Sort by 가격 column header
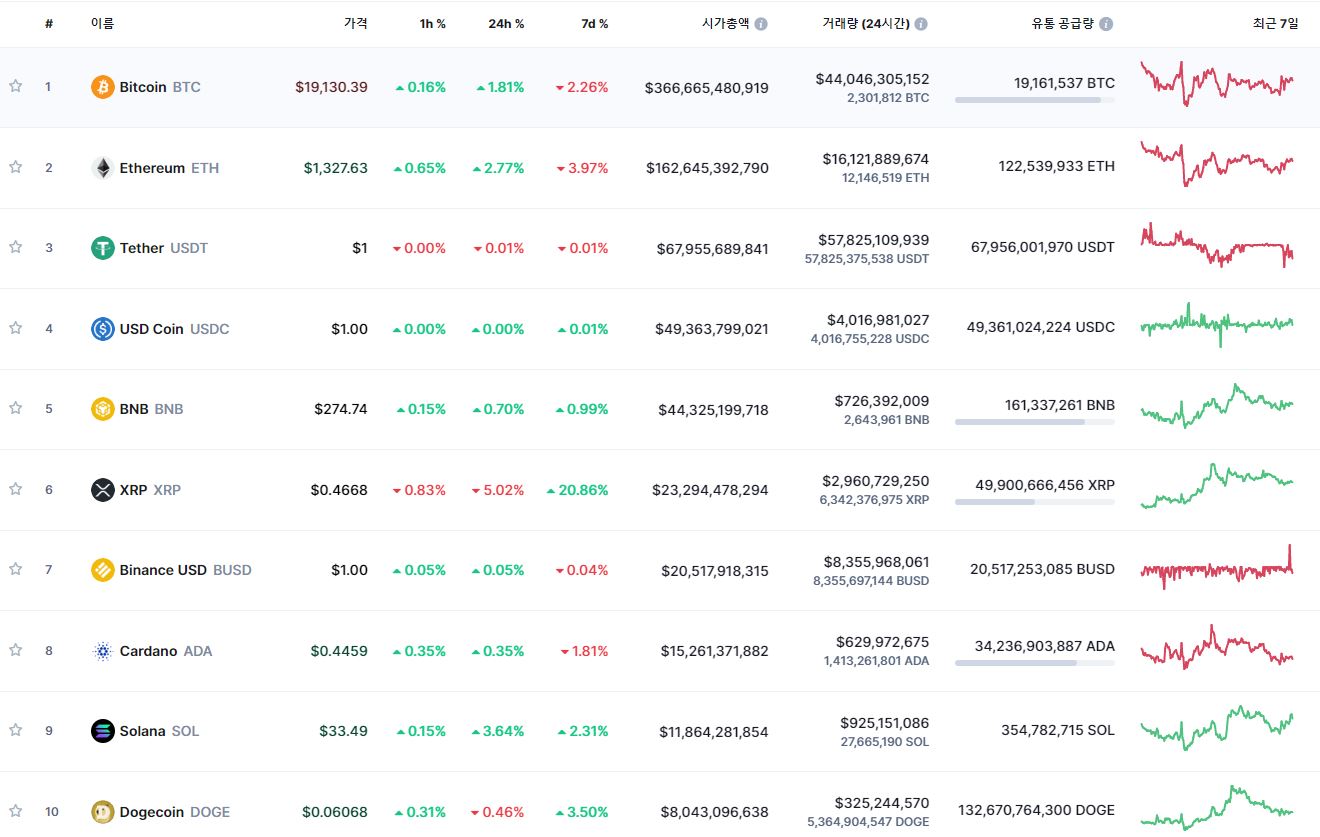This screenshot has width=1320, height=837. (355, 23)
